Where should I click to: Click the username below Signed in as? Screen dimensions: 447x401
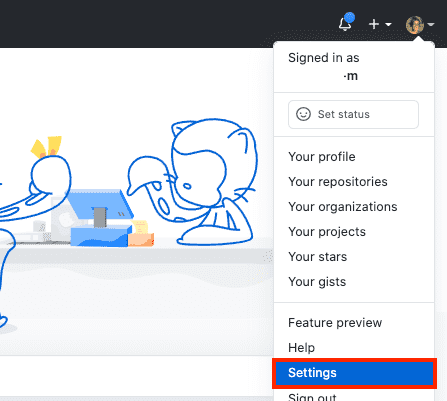pyautogui.click(x=350, y=76)
